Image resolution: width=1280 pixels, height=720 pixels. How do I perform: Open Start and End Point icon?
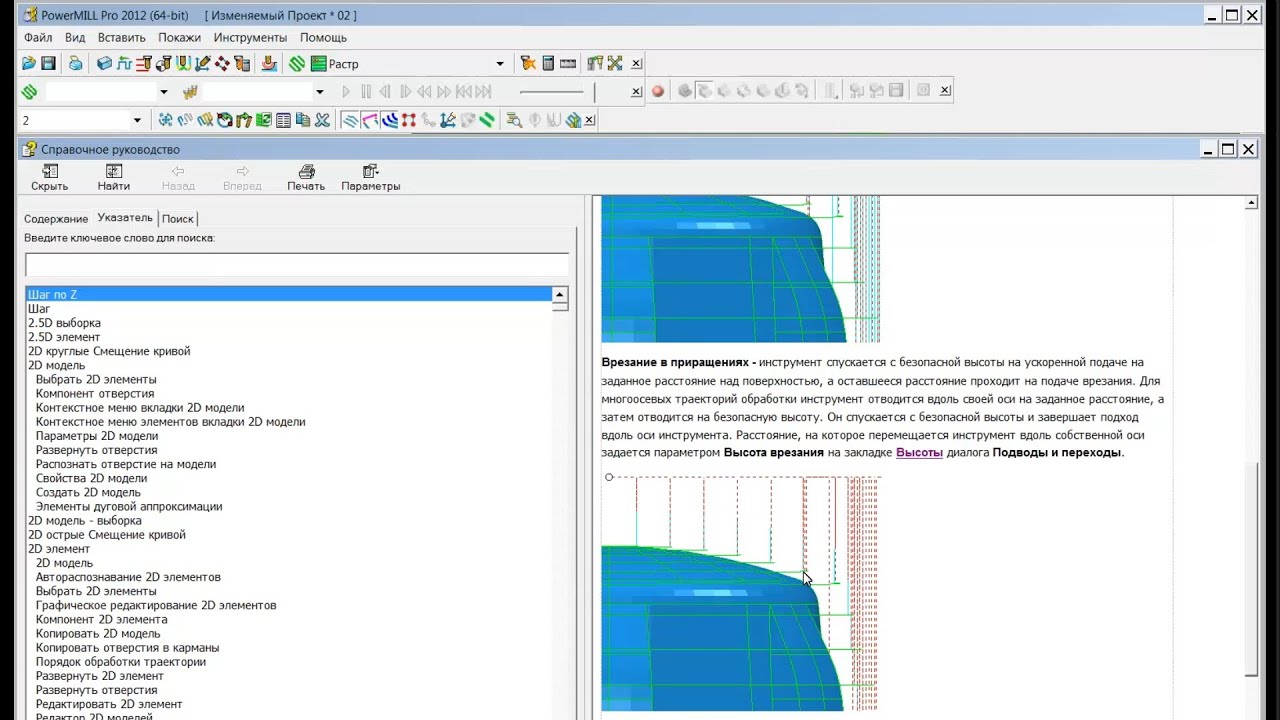(x=163, y=63)
